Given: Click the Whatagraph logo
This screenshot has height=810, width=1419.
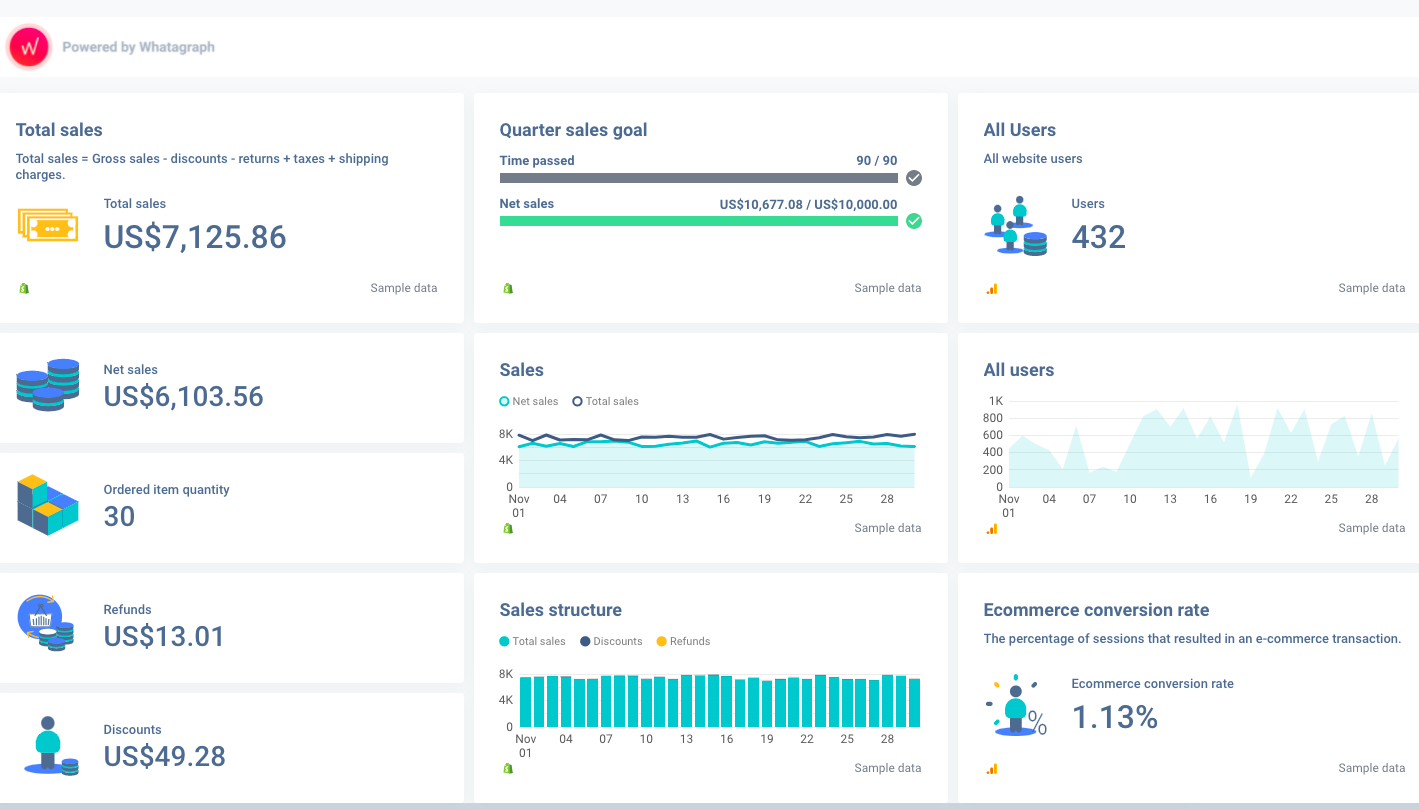Looking at the screenshot, I should (28, 46).
